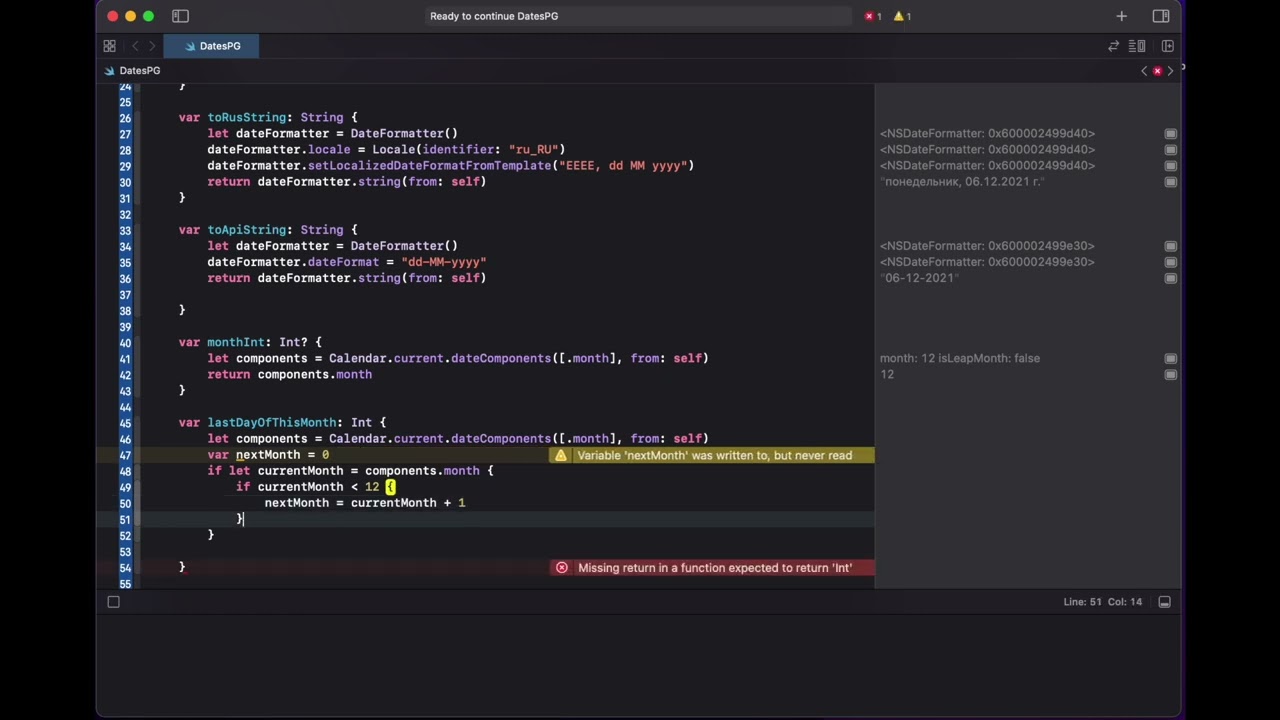Viewport: 1280px width, 720px height.
Task: Click 'lastDayOfThisMonth' property name
Action: pos(272,423)
